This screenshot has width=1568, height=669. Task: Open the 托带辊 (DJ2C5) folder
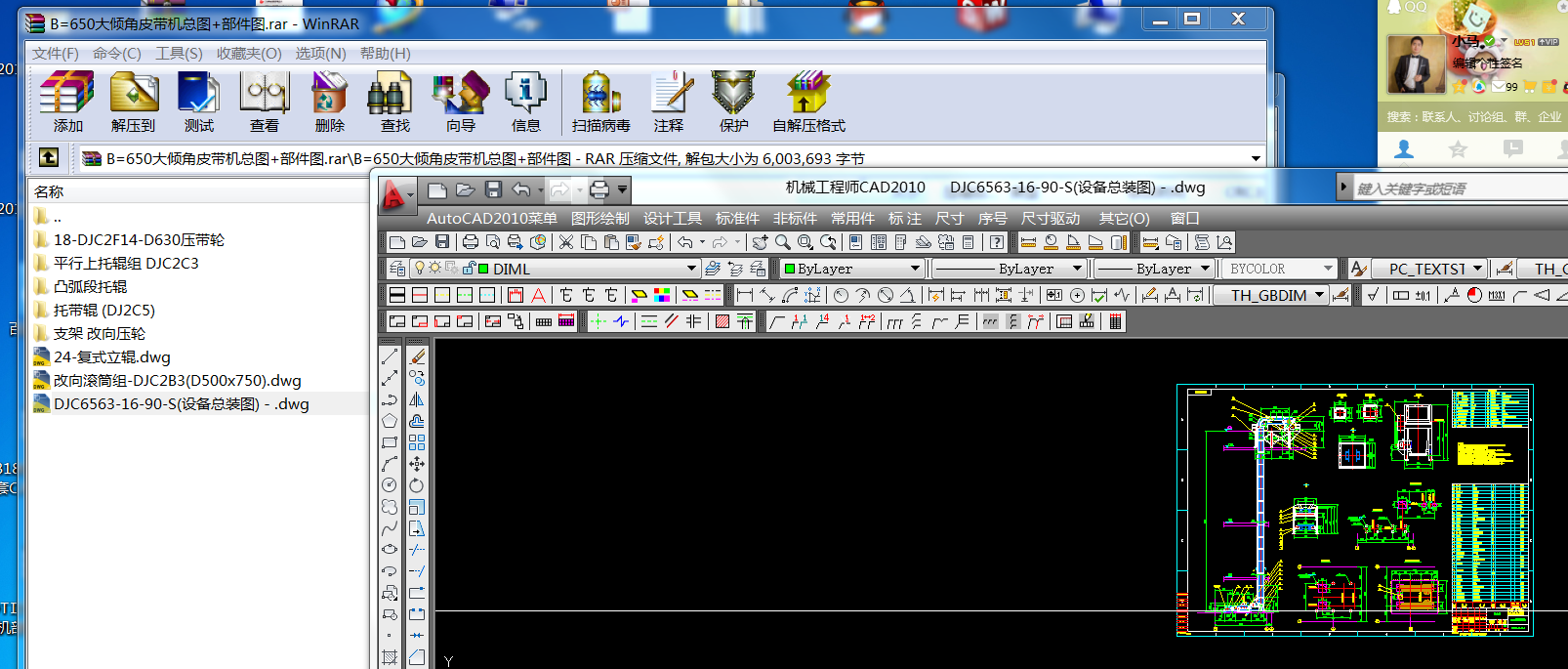[x=103, y=311]
